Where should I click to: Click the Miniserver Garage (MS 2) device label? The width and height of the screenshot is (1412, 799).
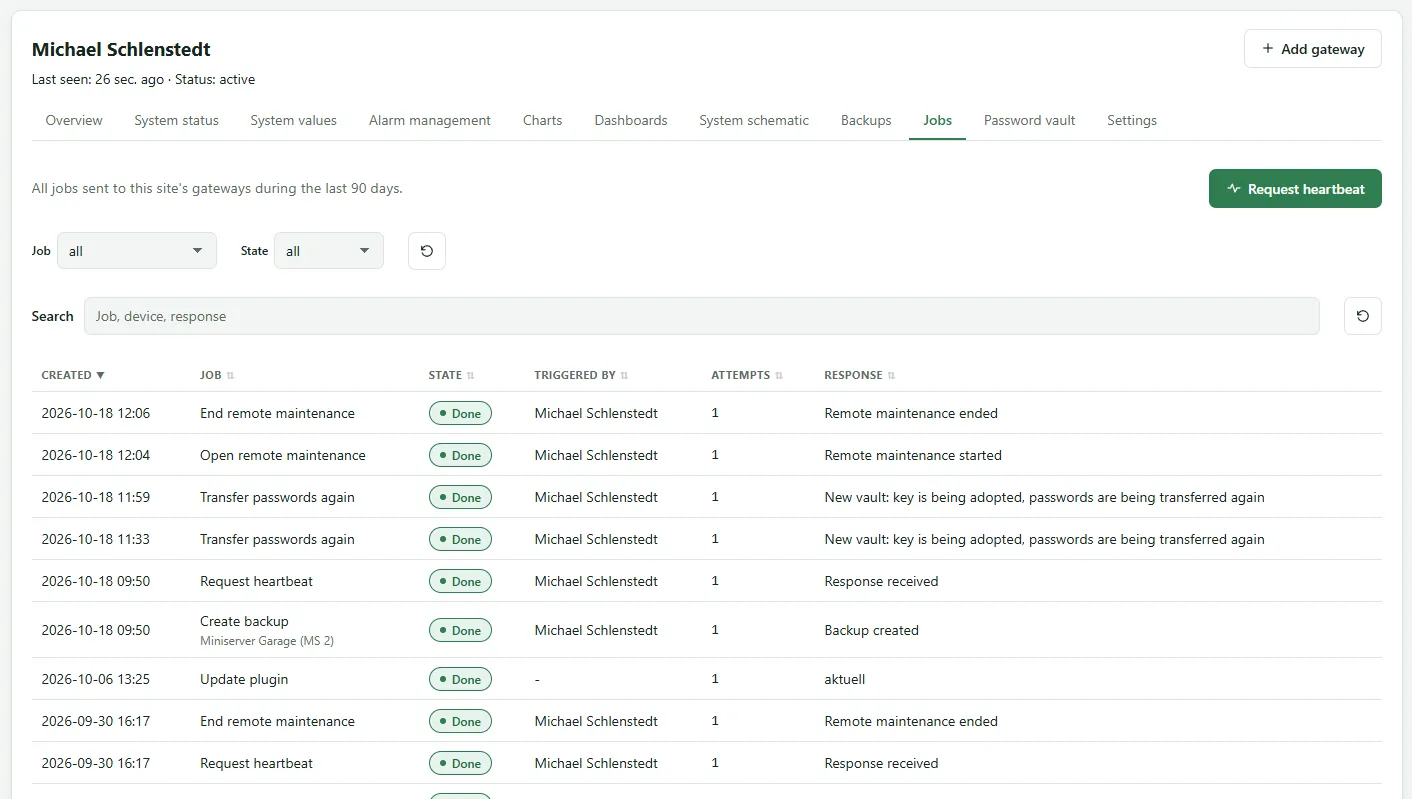pos(267,640)
